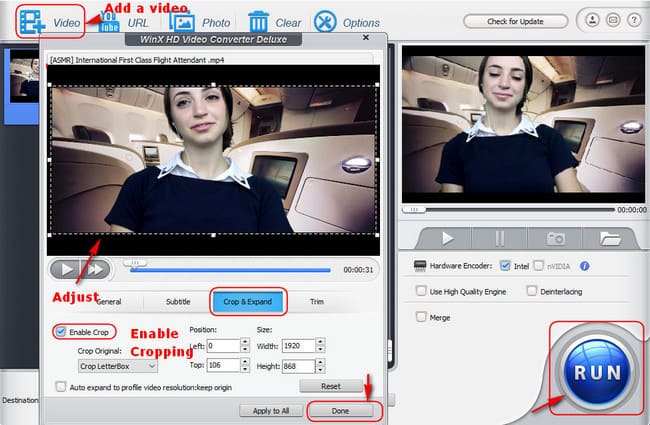Click the user account download icon

click(x=592, y=19)
